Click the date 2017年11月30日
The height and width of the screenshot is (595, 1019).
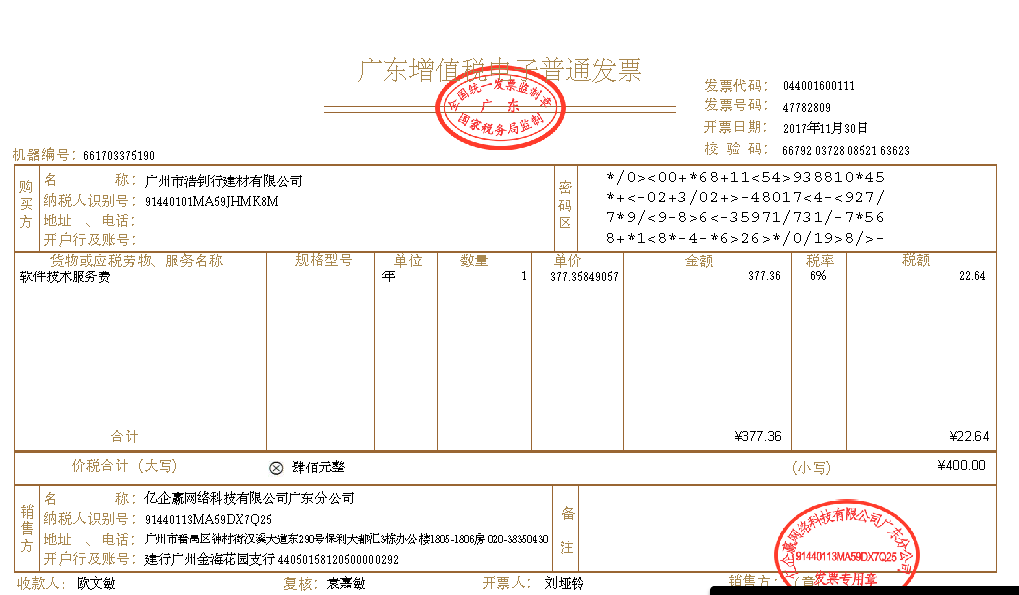[825, 128]
